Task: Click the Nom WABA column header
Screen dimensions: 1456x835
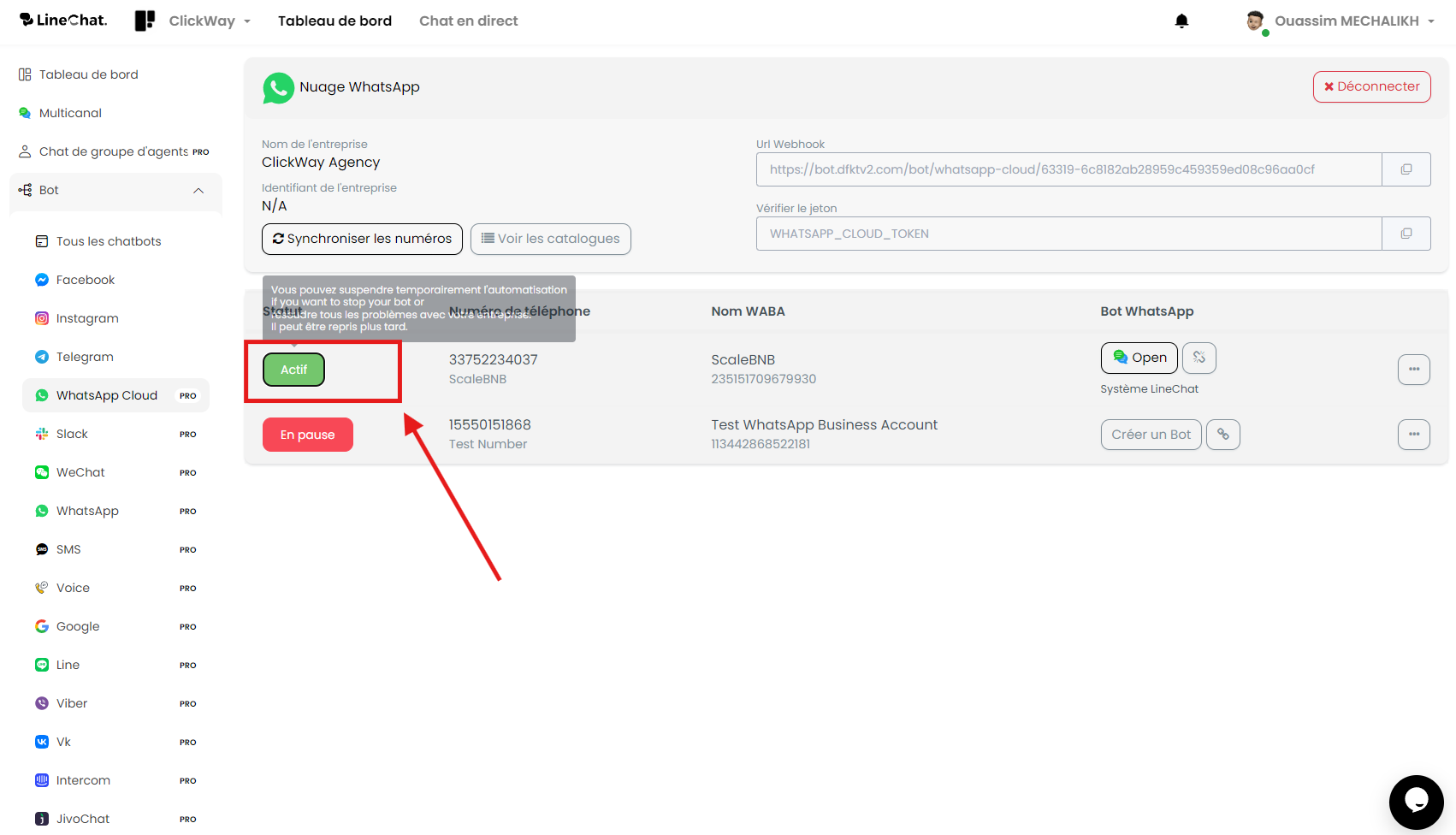Action: click(748, 311)
